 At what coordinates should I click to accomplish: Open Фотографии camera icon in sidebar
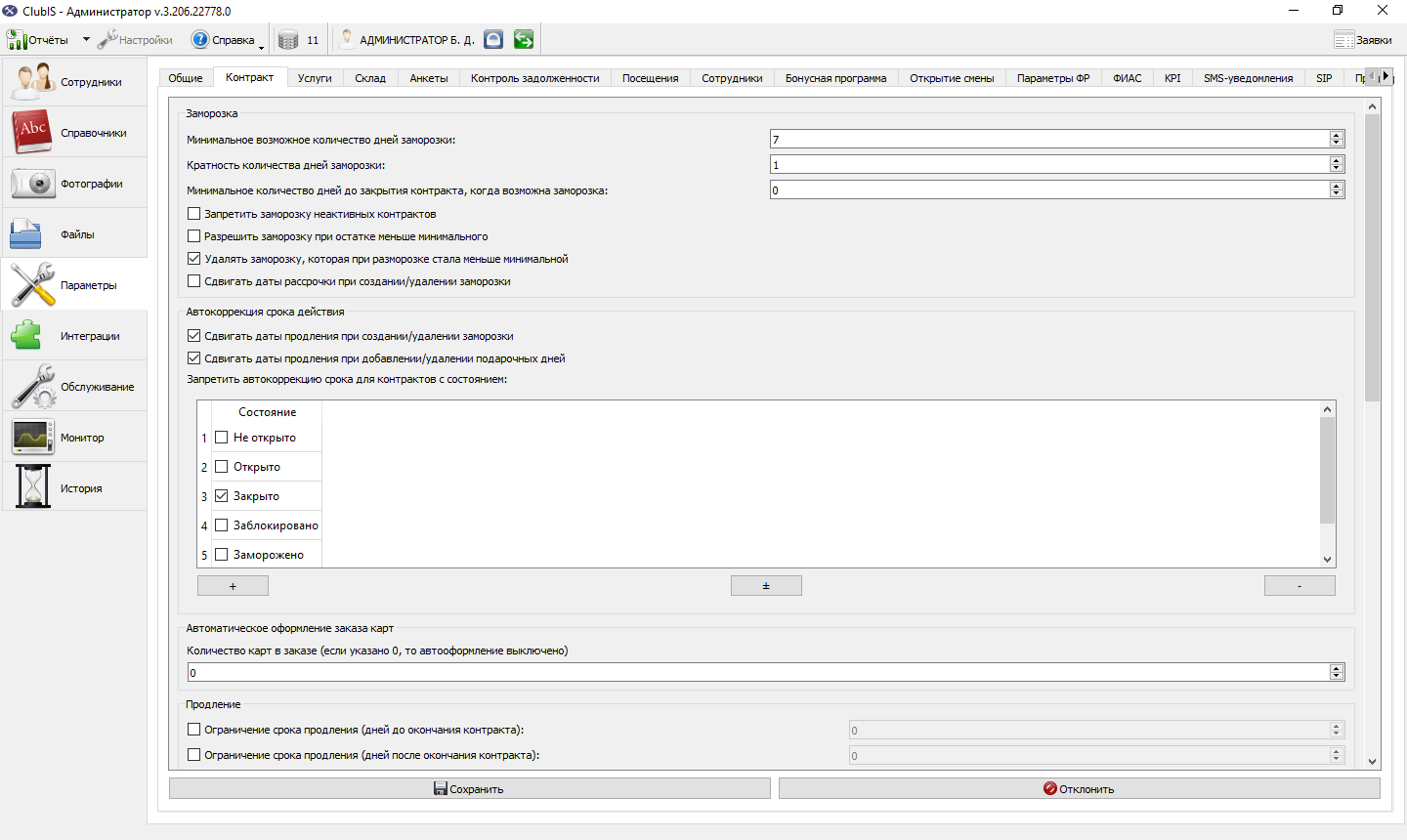coord(32,183)
